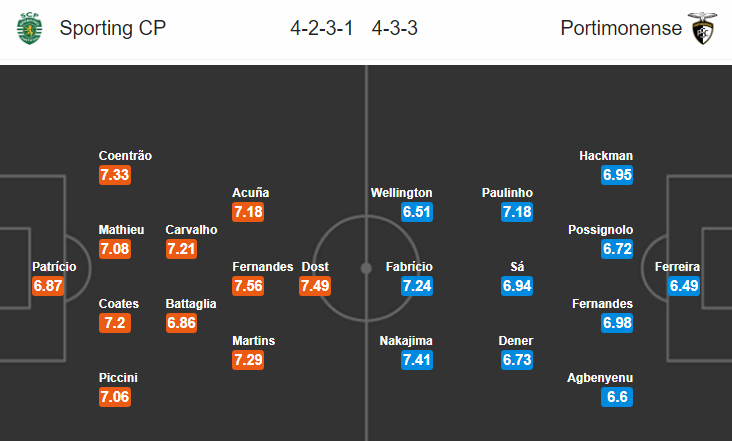
Task: Open the Portimonense team name link
Action: pos(621,28)
